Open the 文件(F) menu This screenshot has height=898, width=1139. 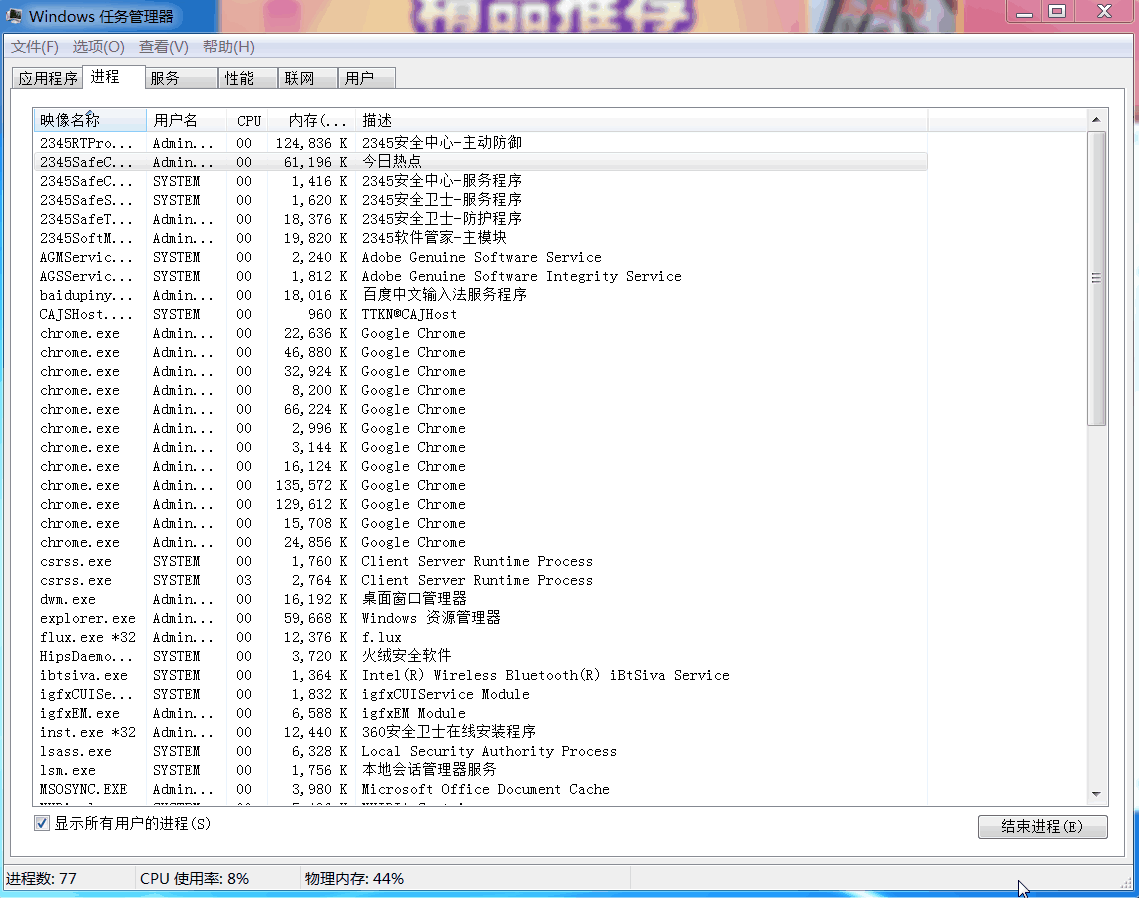click(35, 47)
